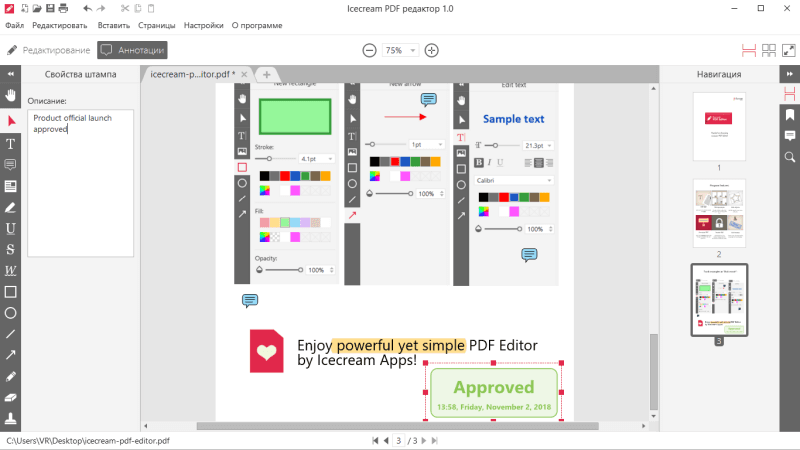Click the Open file icon
Screen dimensions: 800x450
pos(37,8)
